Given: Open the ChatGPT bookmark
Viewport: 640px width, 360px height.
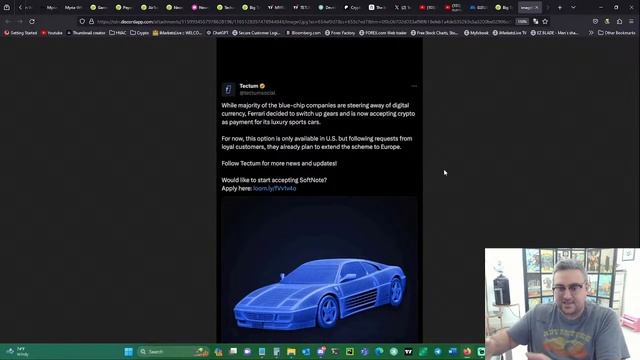Looking at the screenshot, I should tap(217, 33).
